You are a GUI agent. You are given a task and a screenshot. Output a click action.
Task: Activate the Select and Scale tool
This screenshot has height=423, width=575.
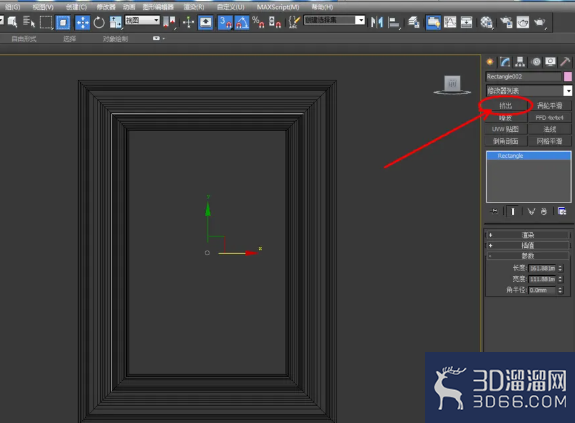point(116,22)
